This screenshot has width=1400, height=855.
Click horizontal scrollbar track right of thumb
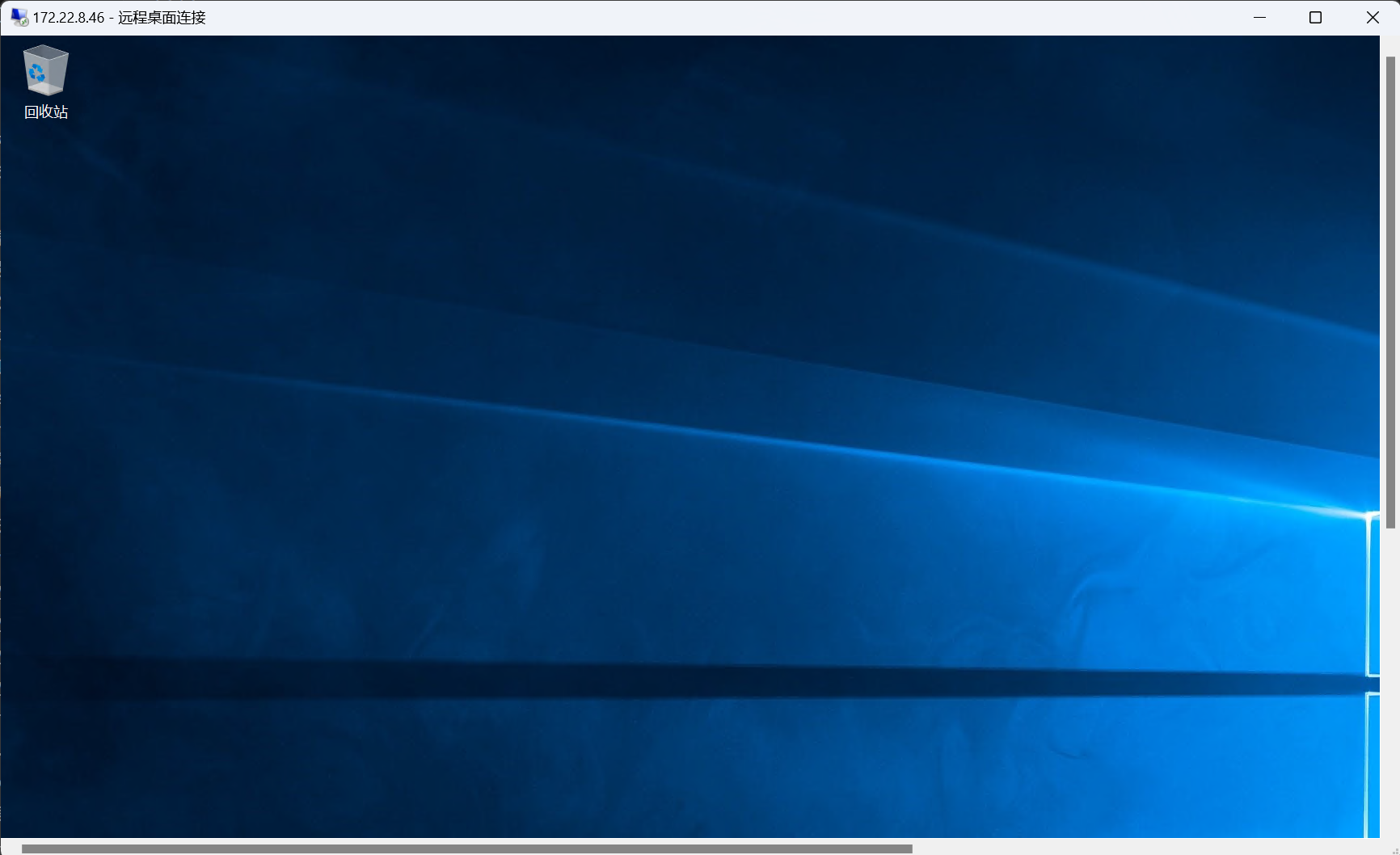tap(1132, 849)
